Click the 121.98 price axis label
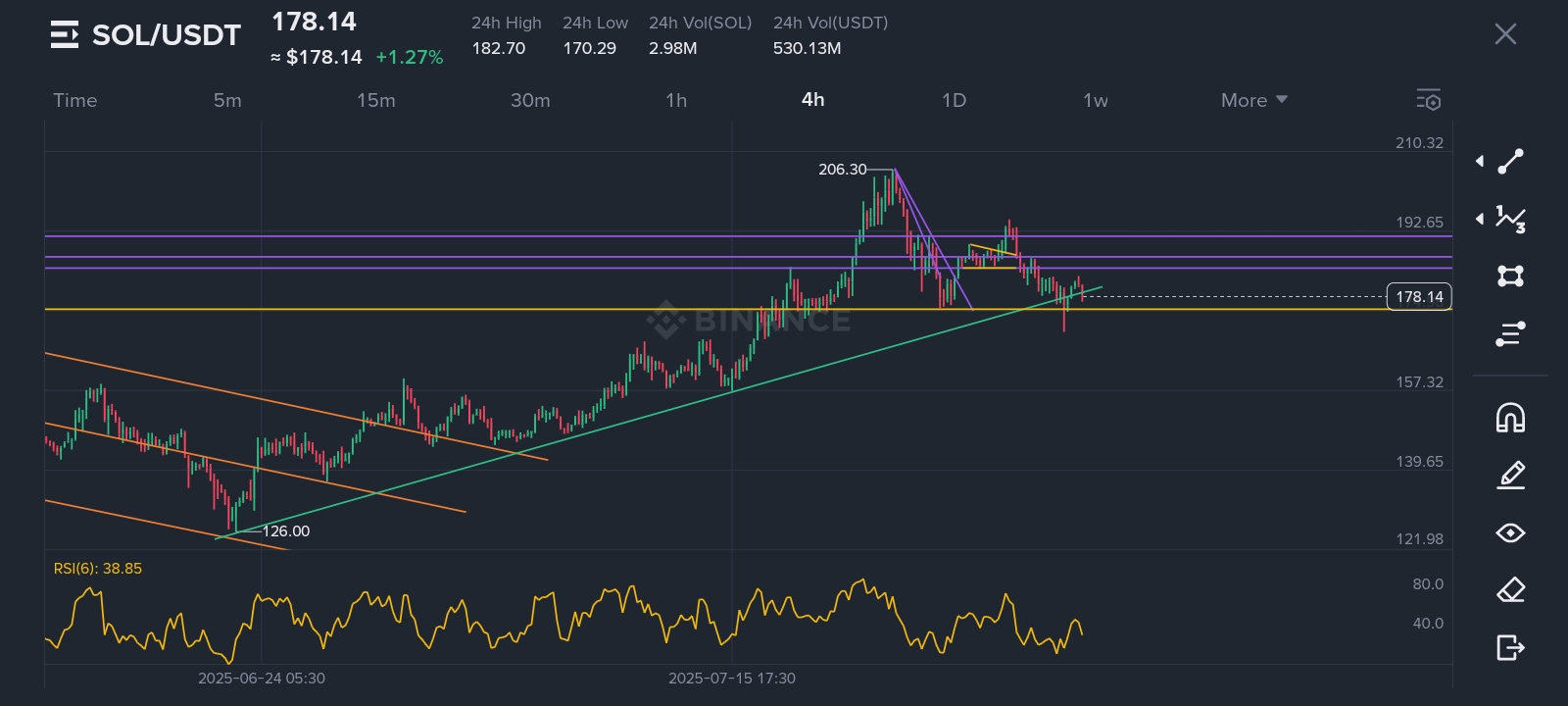1568x706 pixels. click(x=1419, y=539)
